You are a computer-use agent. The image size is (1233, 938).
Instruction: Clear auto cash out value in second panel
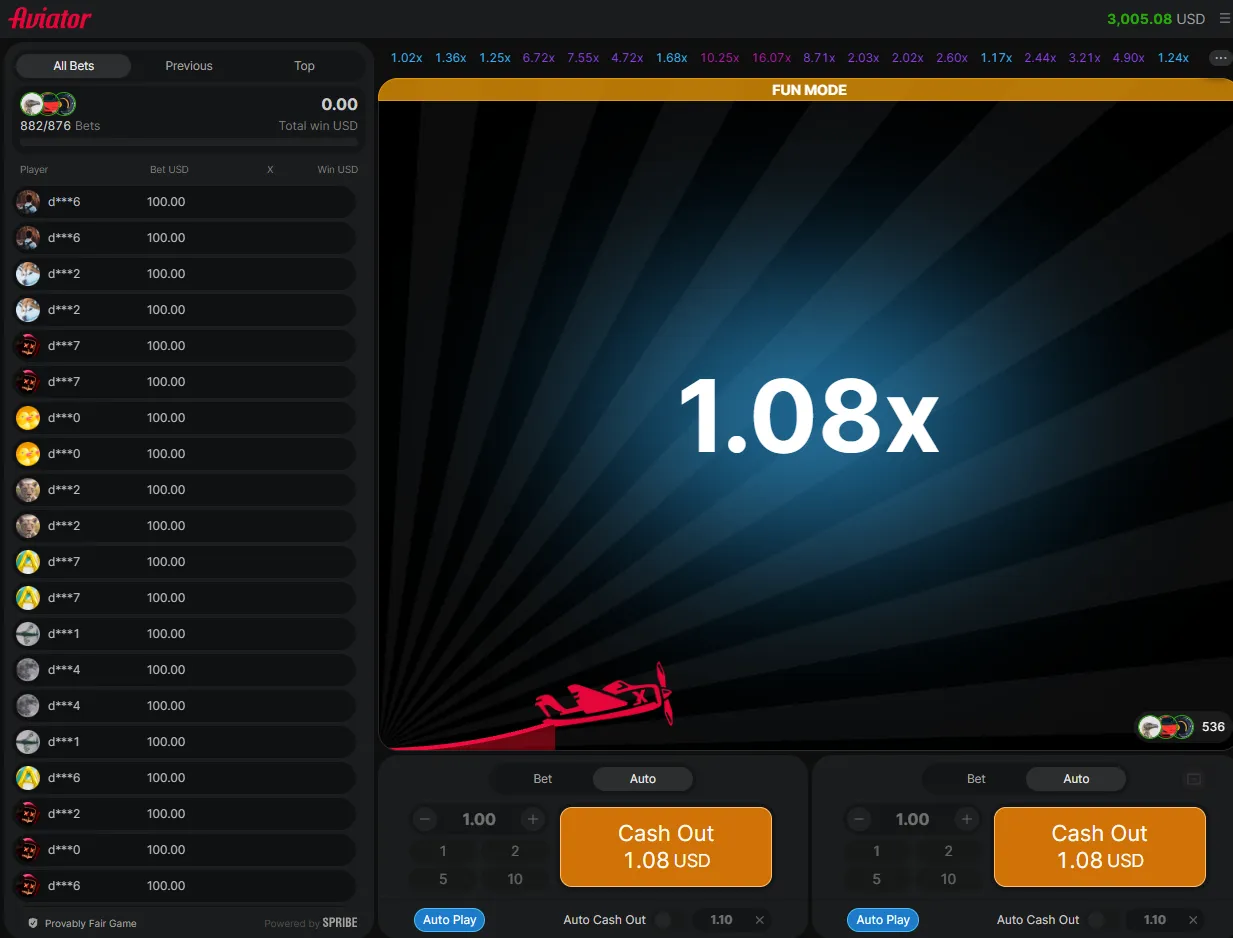click(x=1193, y=920)
